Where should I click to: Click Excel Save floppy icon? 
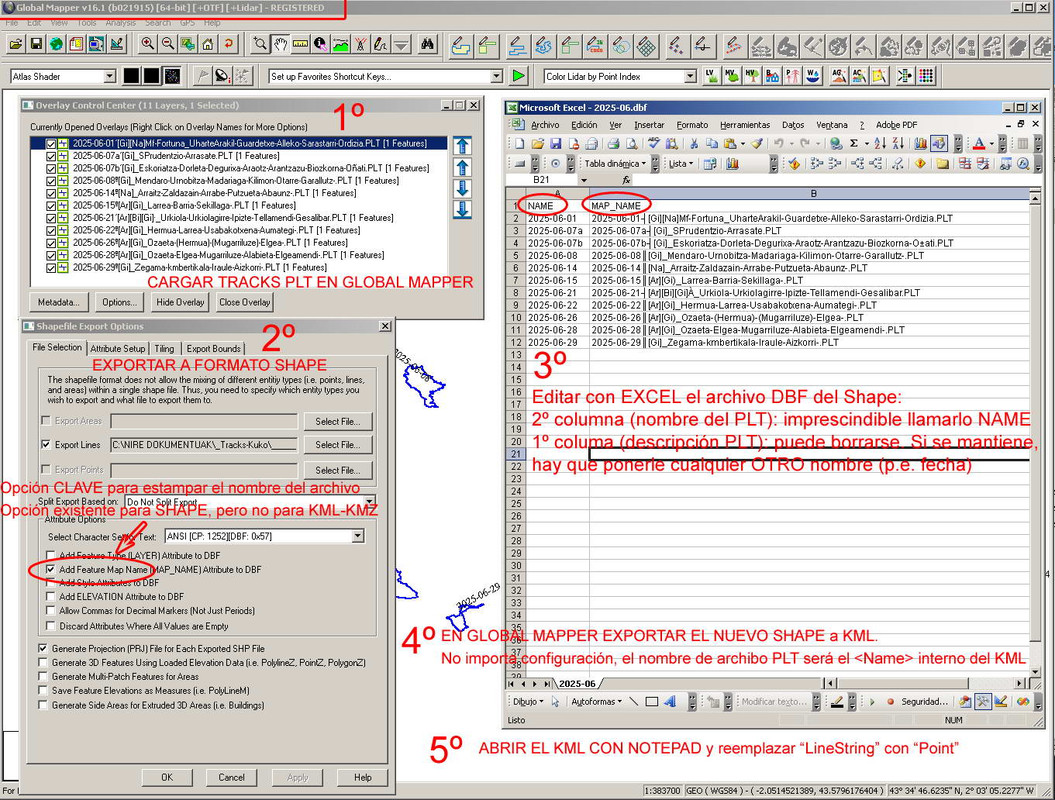[x=555, y=143]
